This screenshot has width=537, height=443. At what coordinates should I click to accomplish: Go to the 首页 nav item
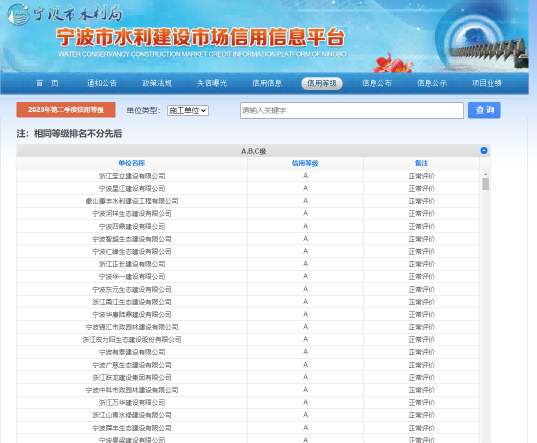(47, 83)
